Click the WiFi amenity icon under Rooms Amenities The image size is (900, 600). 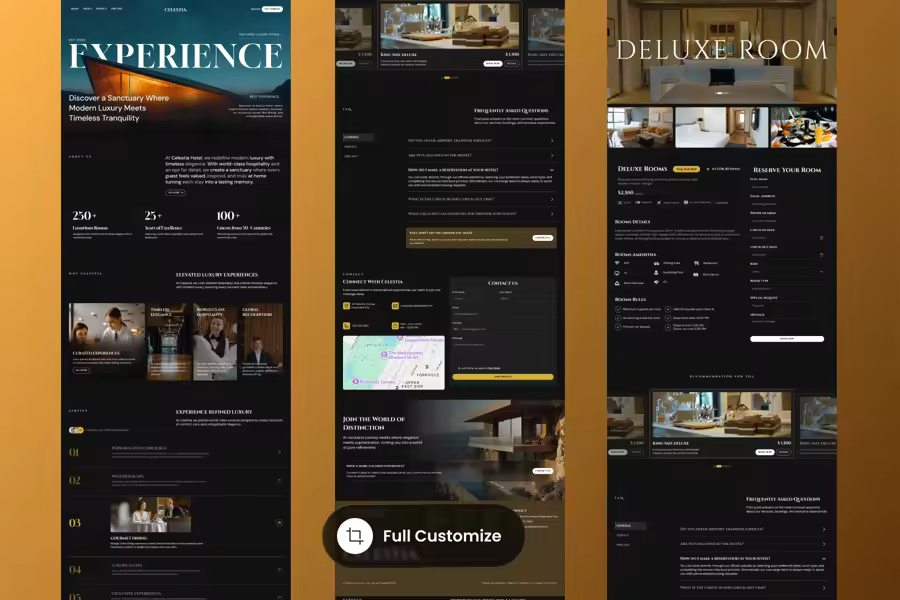[x=618, y=263]
